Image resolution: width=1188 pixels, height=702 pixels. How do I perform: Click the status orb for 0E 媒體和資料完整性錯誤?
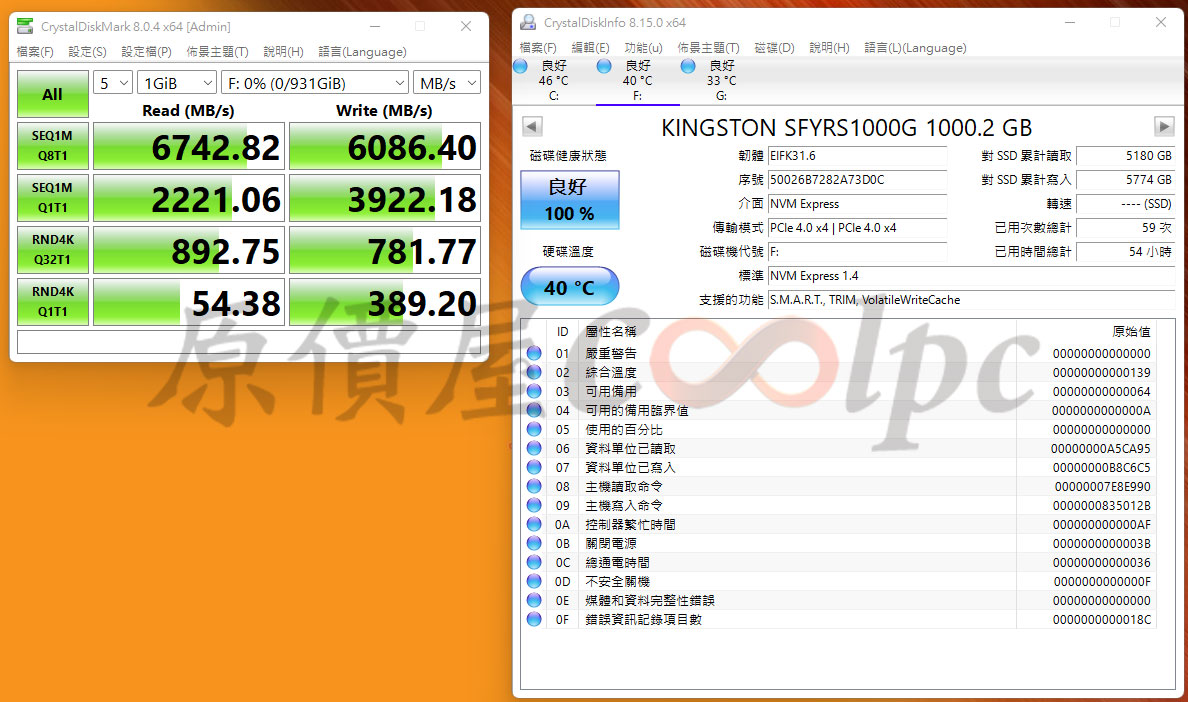click(534, 601)
